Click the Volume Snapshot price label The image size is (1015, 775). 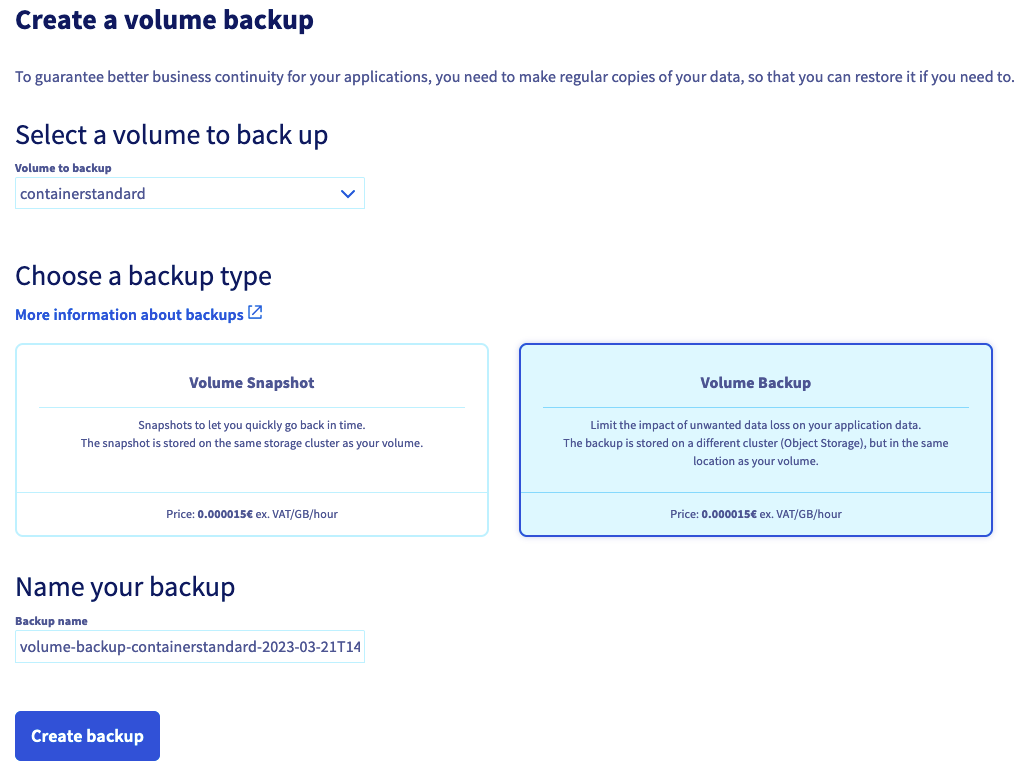click(251, 513)
